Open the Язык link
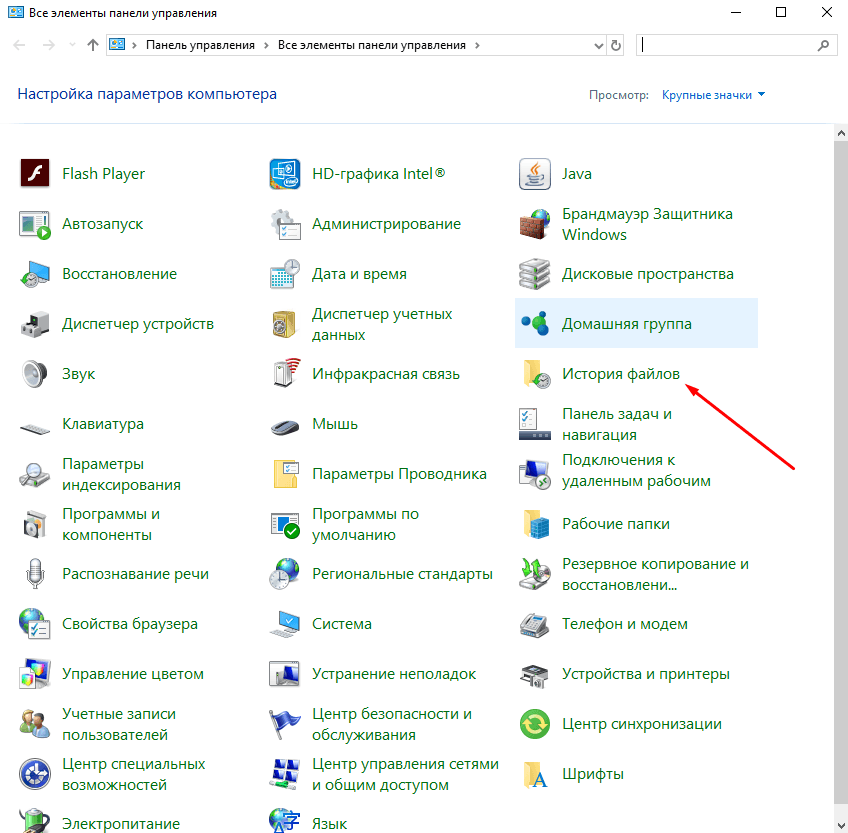This screenshot has width=848, height=833. point(329,824)
